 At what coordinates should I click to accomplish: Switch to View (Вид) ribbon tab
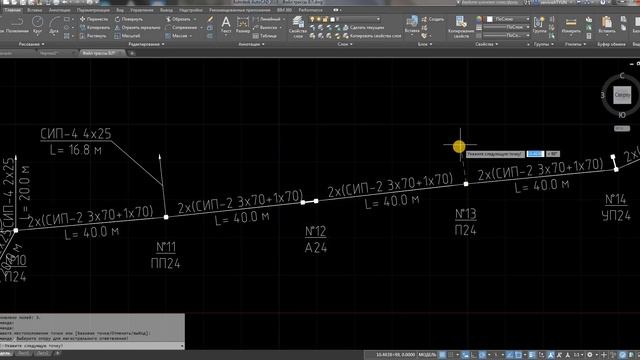(x=120, y=10)
